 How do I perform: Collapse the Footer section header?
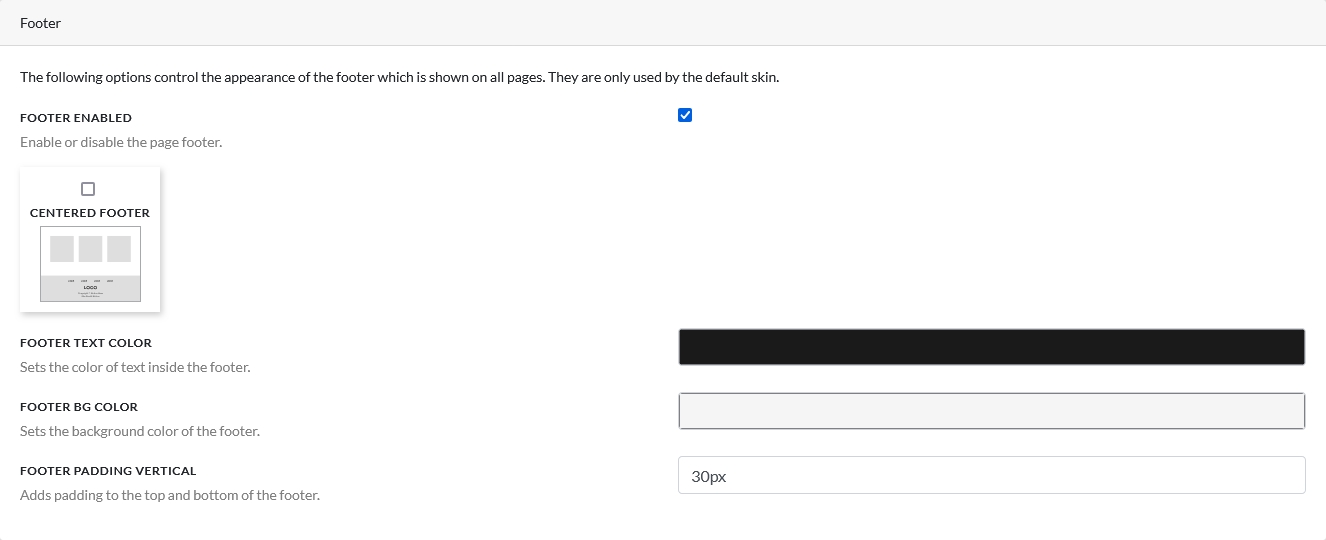[40, 22]
